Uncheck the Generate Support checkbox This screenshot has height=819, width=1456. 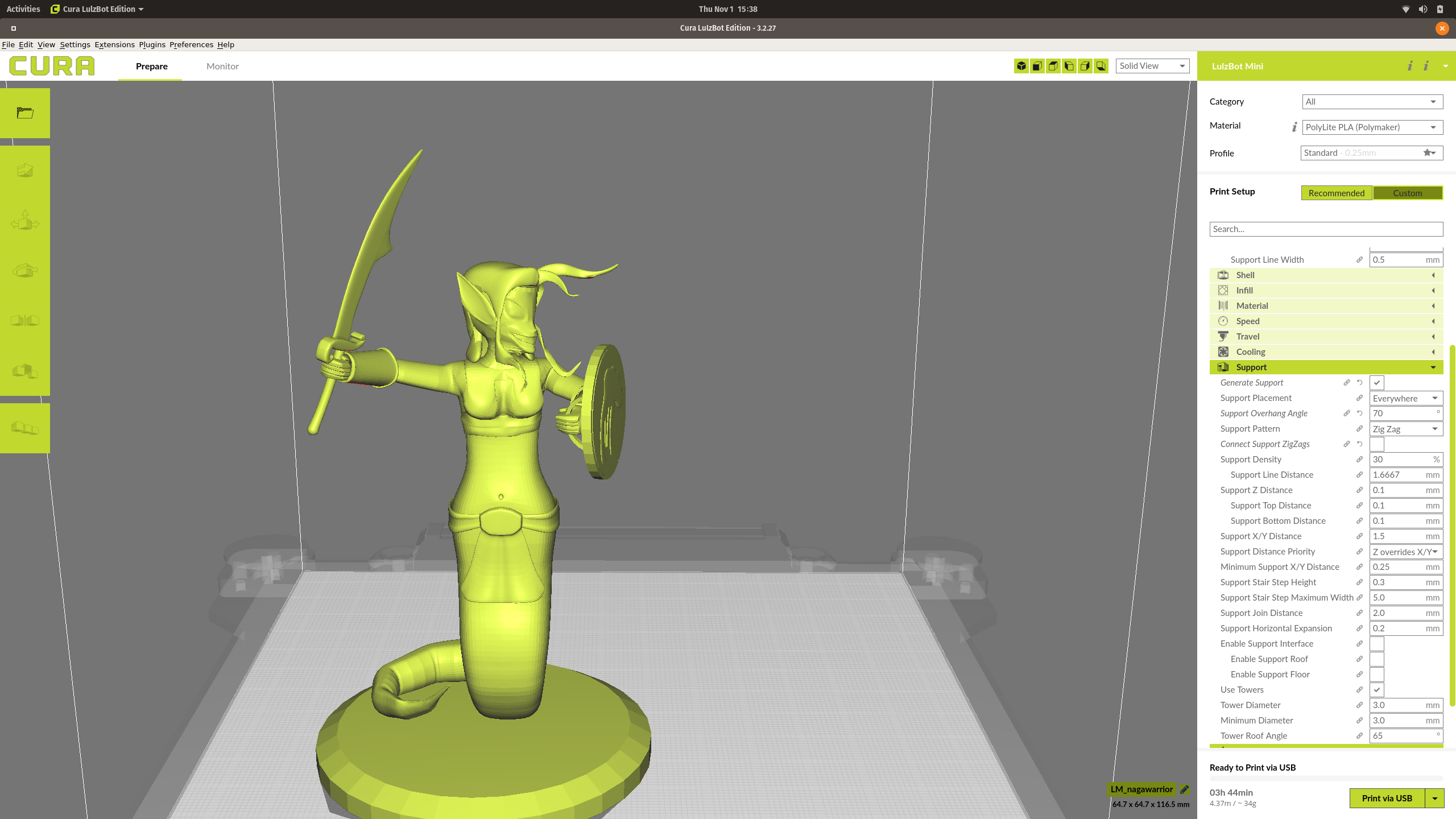pyautogui.click(x=1376, y=383)
